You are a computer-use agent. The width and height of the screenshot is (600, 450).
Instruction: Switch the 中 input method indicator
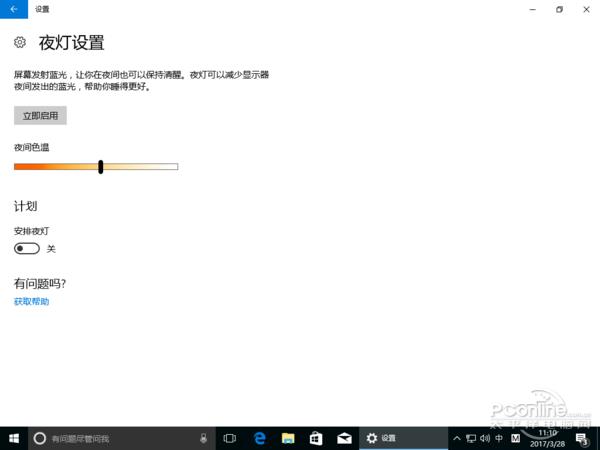(499, 438)
